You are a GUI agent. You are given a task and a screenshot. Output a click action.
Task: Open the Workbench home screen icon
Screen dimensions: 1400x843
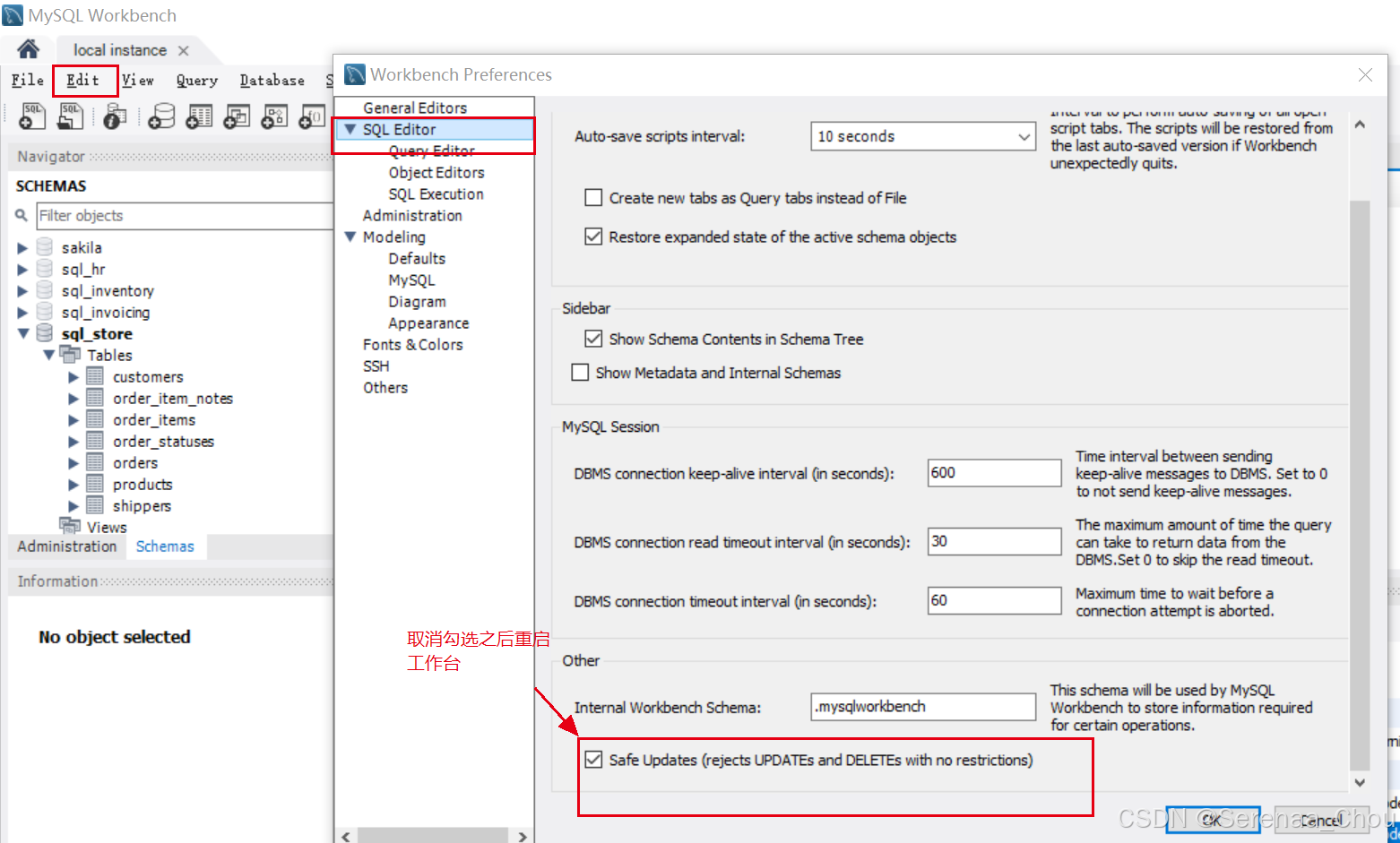pyautogui.click(x=28, y=49)
